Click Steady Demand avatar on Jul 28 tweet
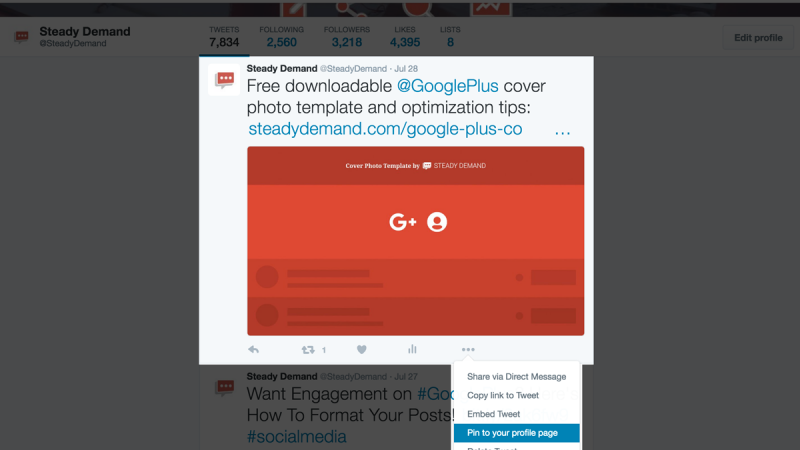Image resolution: width=800 pixels, height=450 pixels. point(224,80)
